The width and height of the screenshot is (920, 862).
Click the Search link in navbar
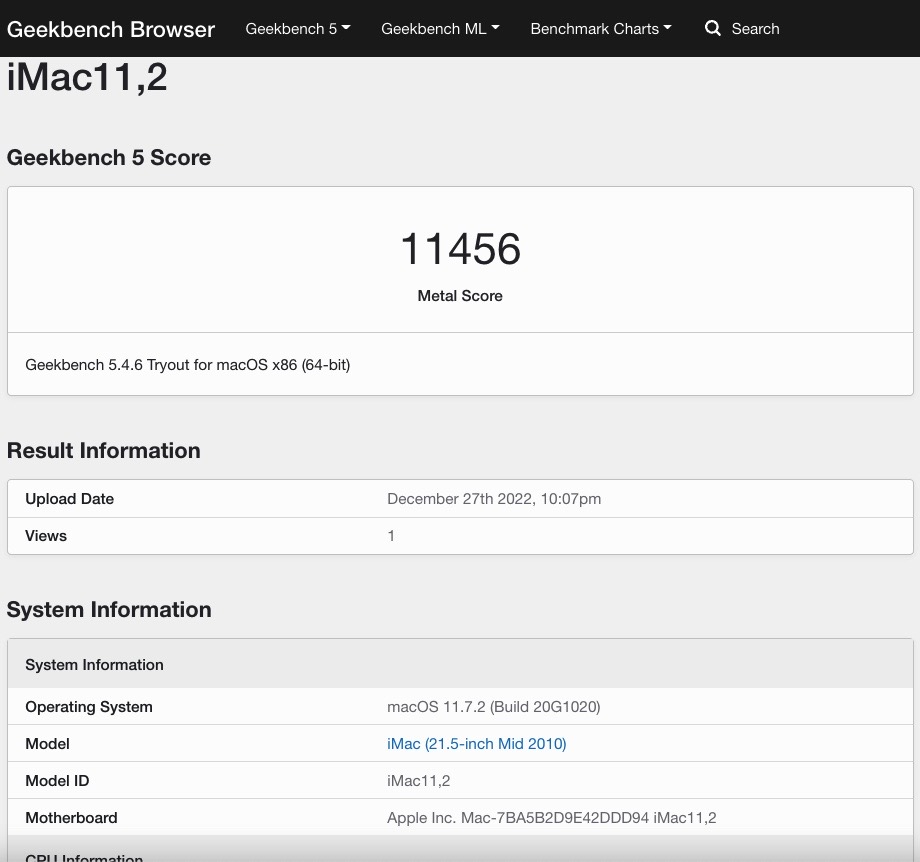click(755, 29)
